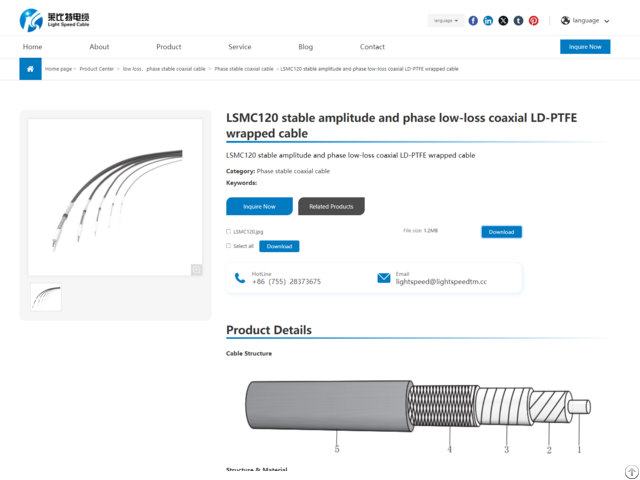Screen dimensions: 640x480
Task: Click the Cable Structure label
Action: pyautogui.click(x=249, y=353)
